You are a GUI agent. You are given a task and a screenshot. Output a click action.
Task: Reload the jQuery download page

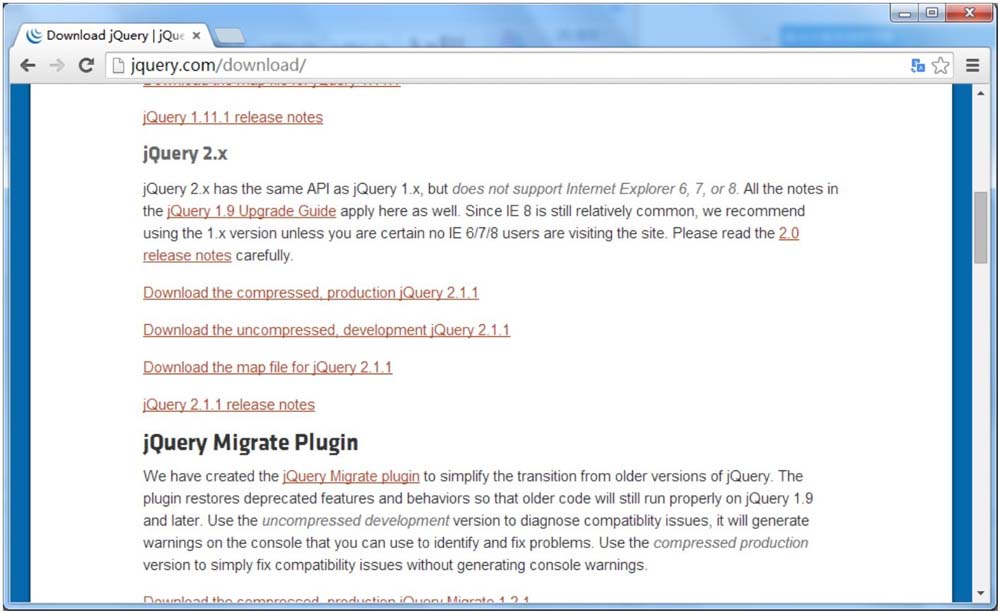(x=86, y=65)
